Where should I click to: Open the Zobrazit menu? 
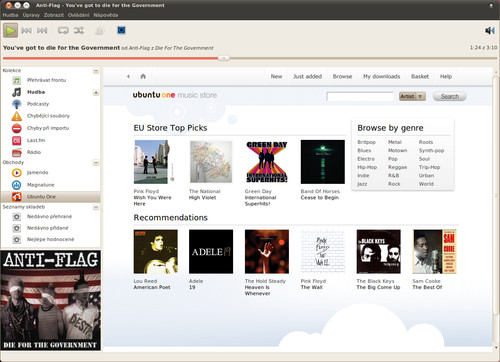[x=54, y=15]
